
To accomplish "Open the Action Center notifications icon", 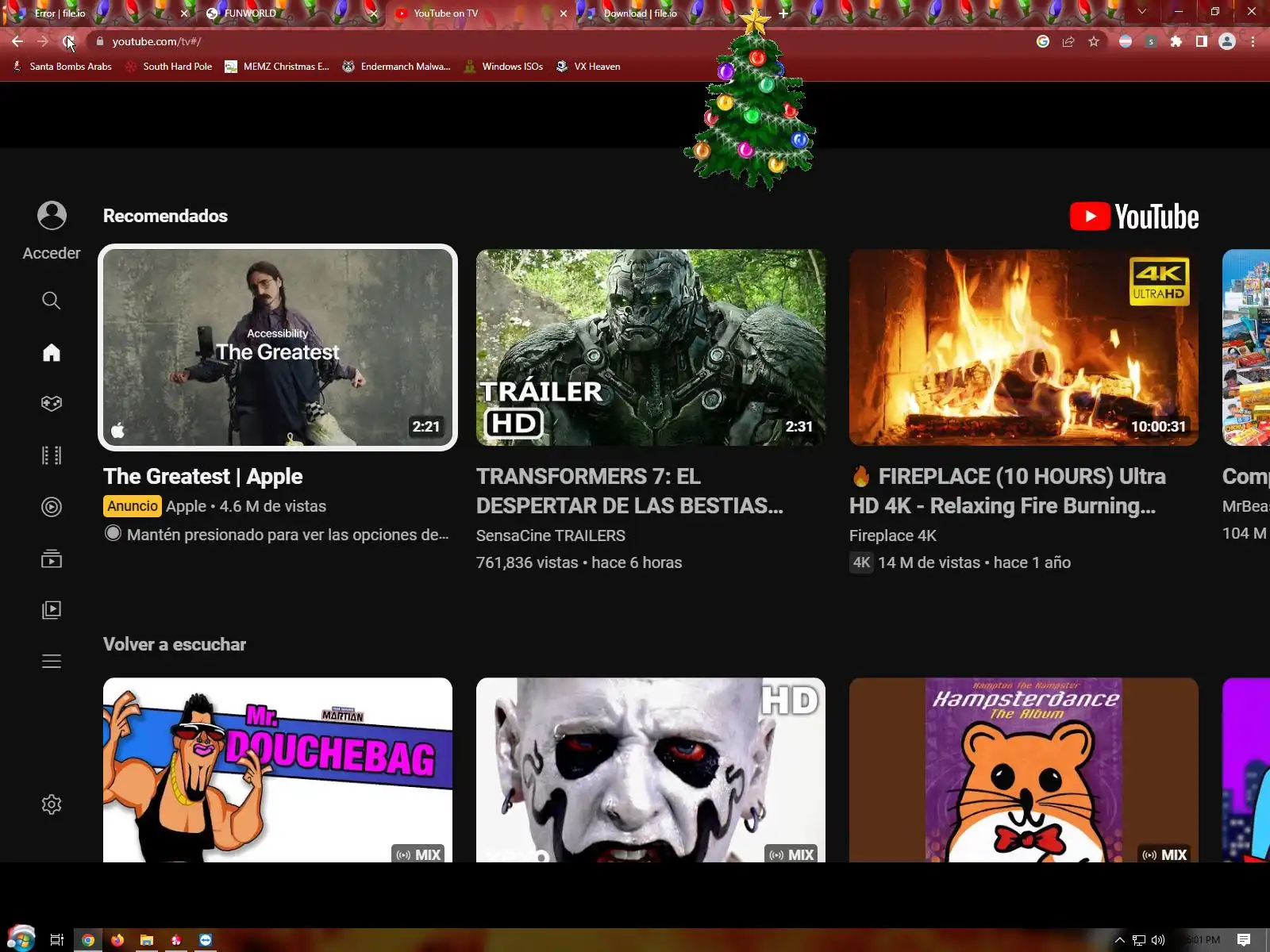I will click(1244, 940).
